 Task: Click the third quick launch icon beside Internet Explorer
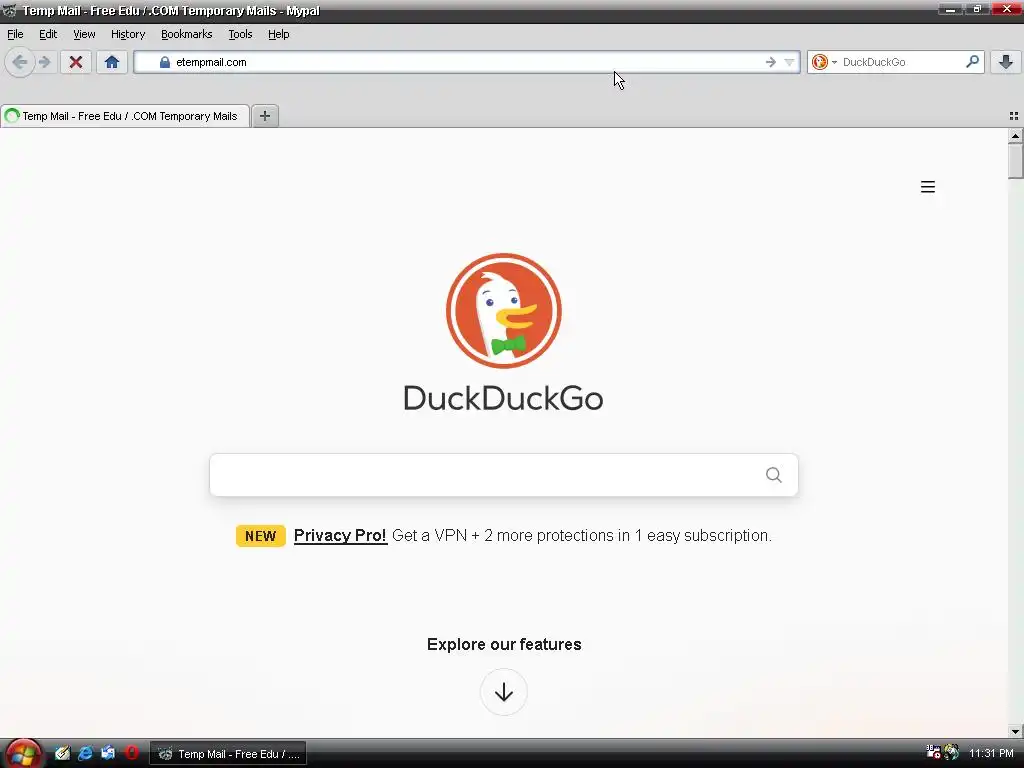[108, 753]
